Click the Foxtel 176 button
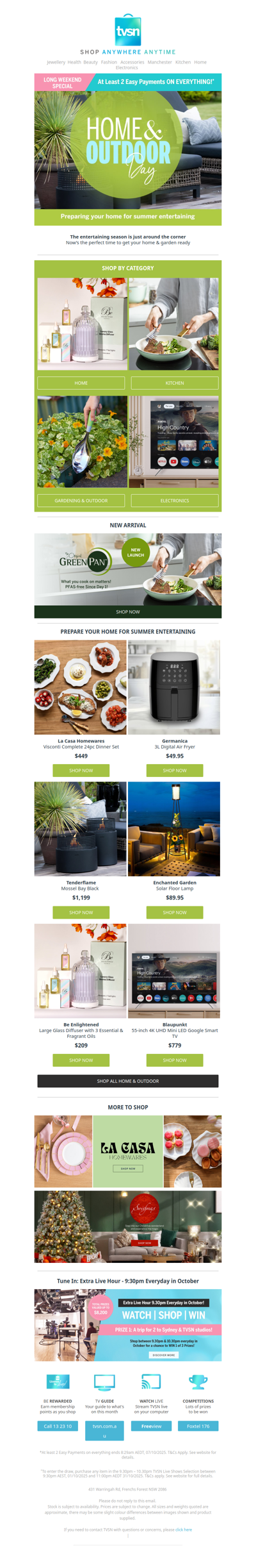Screen dimensions: 256x1568 pos(198,1426)
